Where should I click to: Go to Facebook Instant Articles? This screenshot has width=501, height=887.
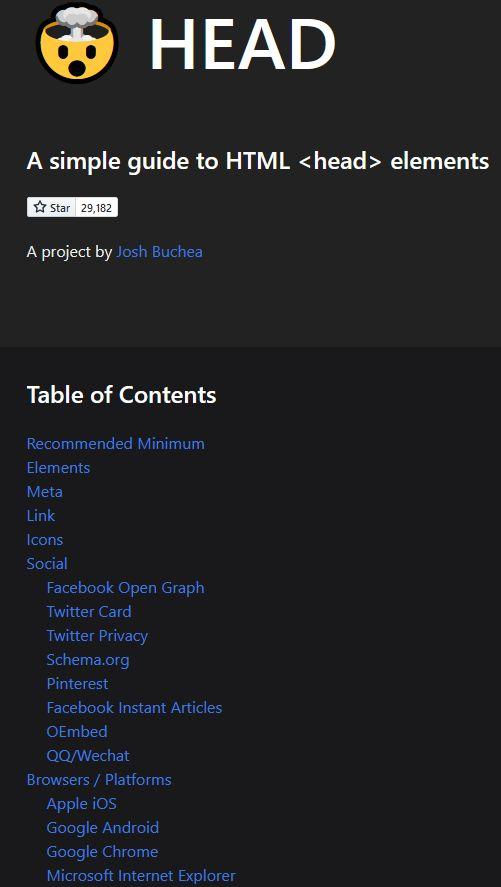coord(134,708)
